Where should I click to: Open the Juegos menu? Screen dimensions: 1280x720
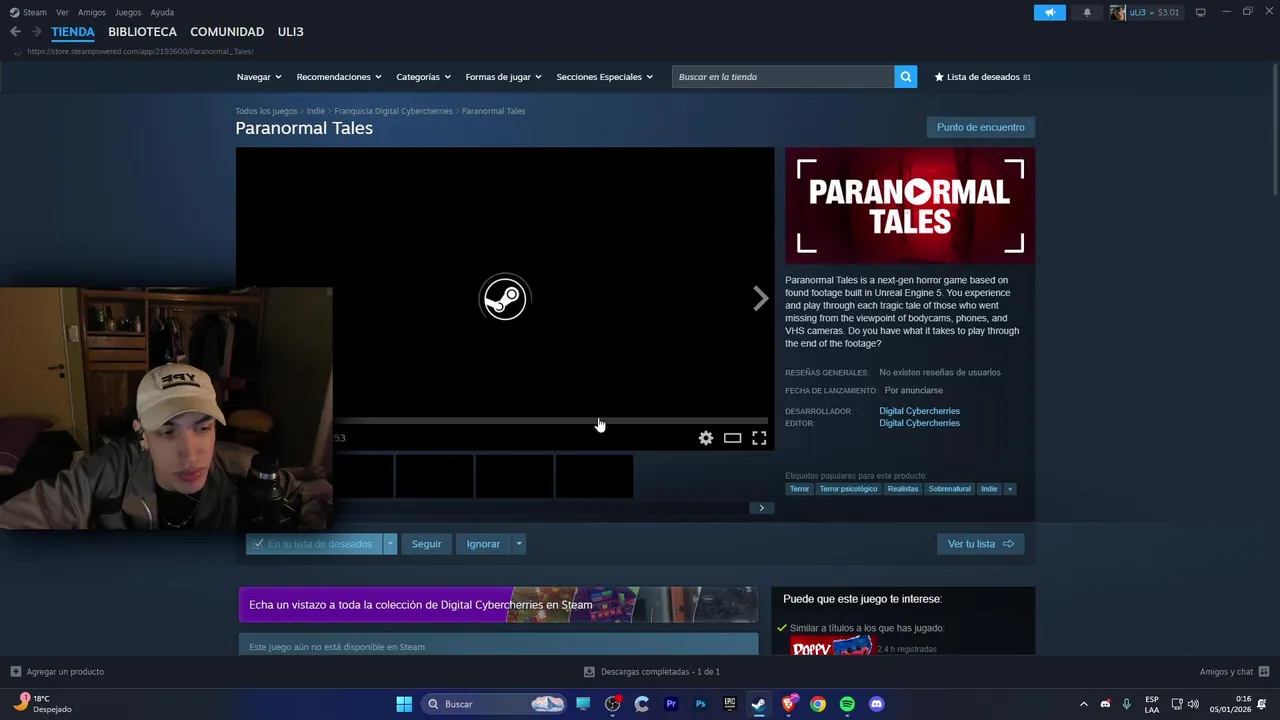point(128,12)
